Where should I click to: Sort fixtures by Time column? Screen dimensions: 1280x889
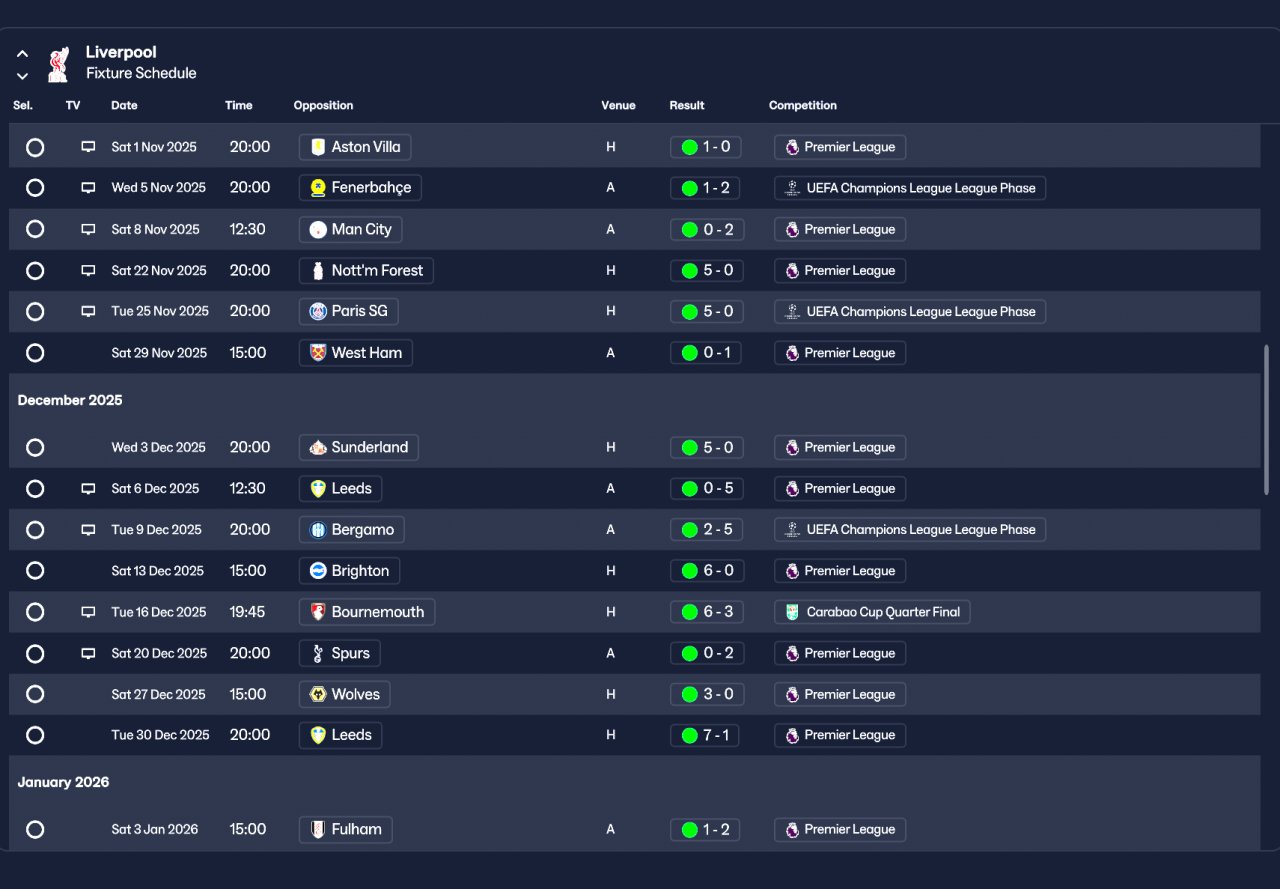239,105
